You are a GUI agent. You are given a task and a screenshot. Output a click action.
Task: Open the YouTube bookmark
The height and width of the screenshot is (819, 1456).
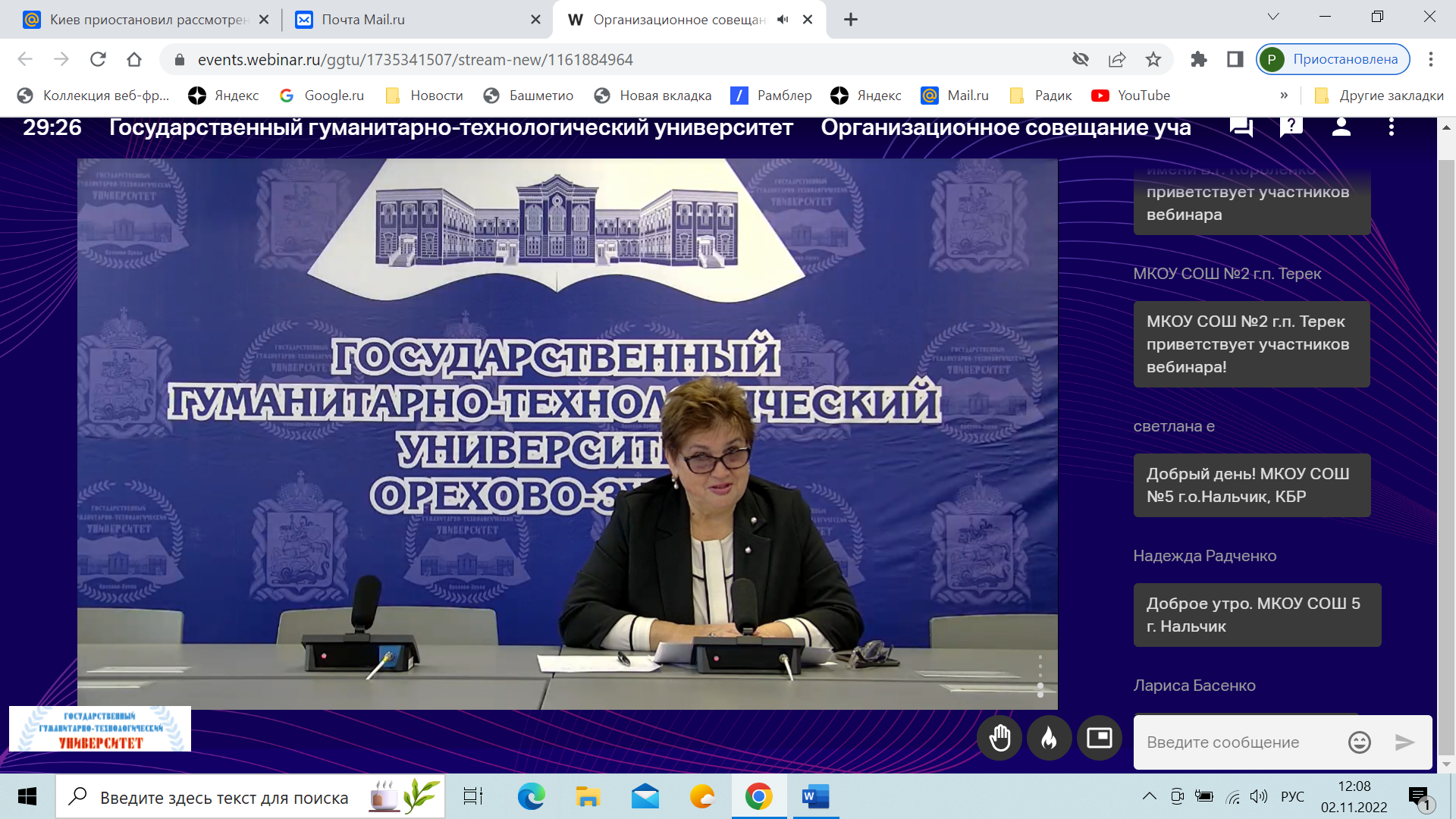pyautogui.click(x=1131, y=96)
